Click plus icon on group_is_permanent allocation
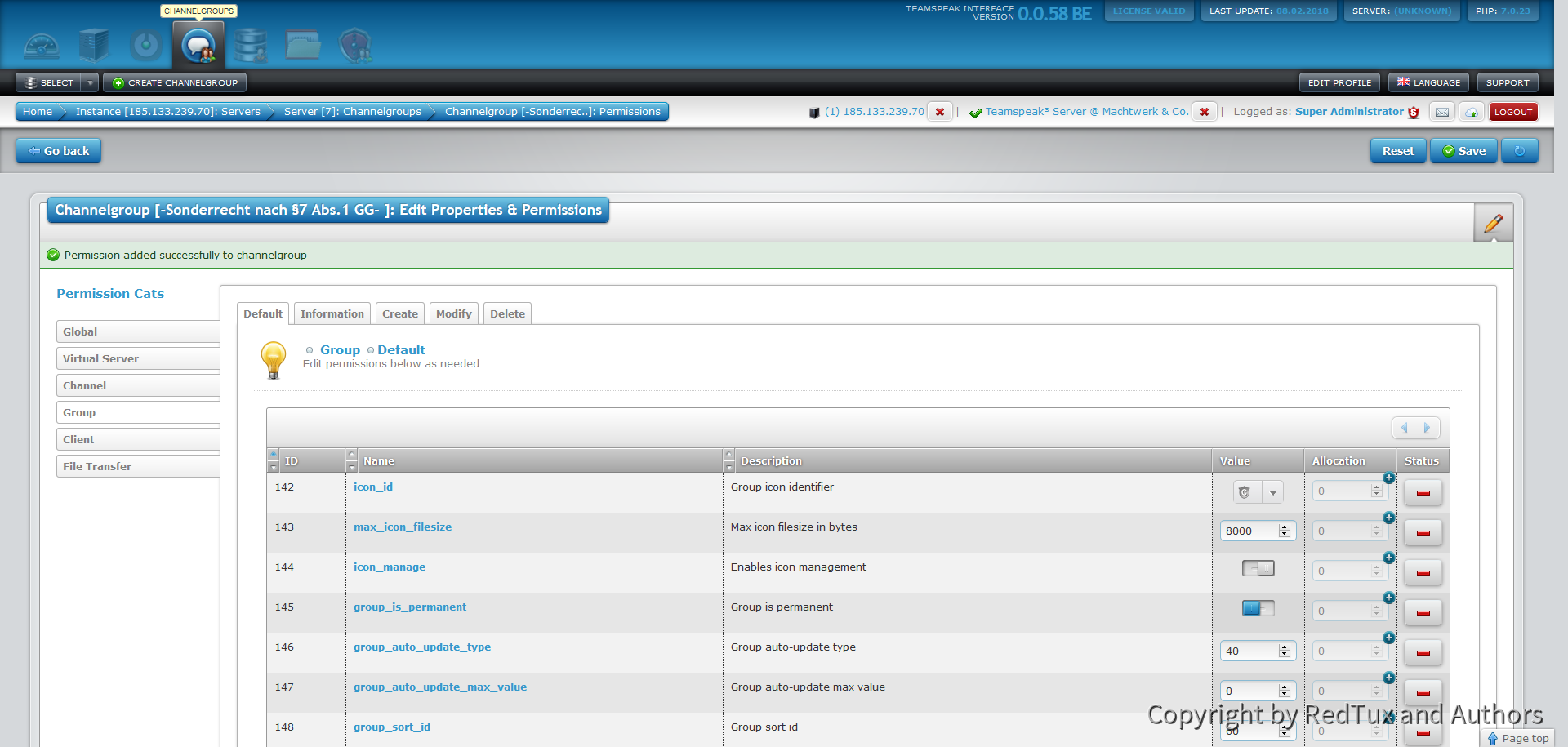Screen dimensions: 1568x747 (x=1388, y=598)
